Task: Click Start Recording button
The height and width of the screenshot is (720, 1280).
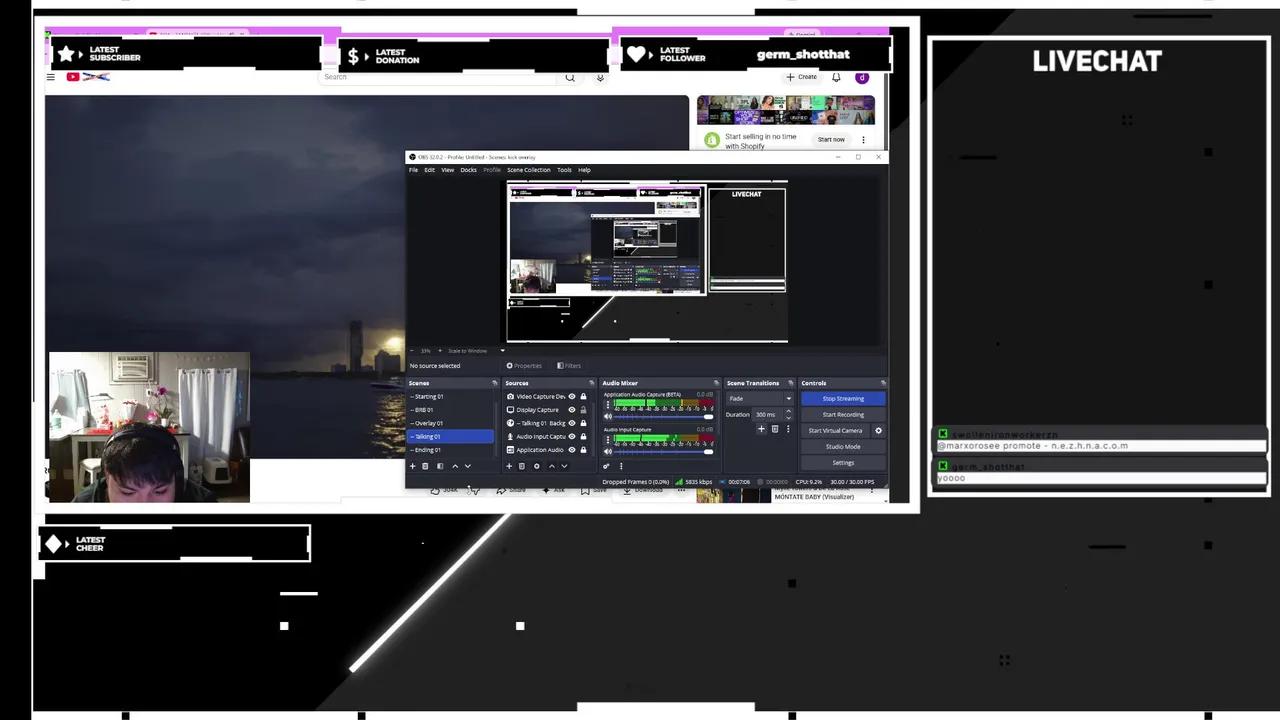Action: [x=843, y=414]
